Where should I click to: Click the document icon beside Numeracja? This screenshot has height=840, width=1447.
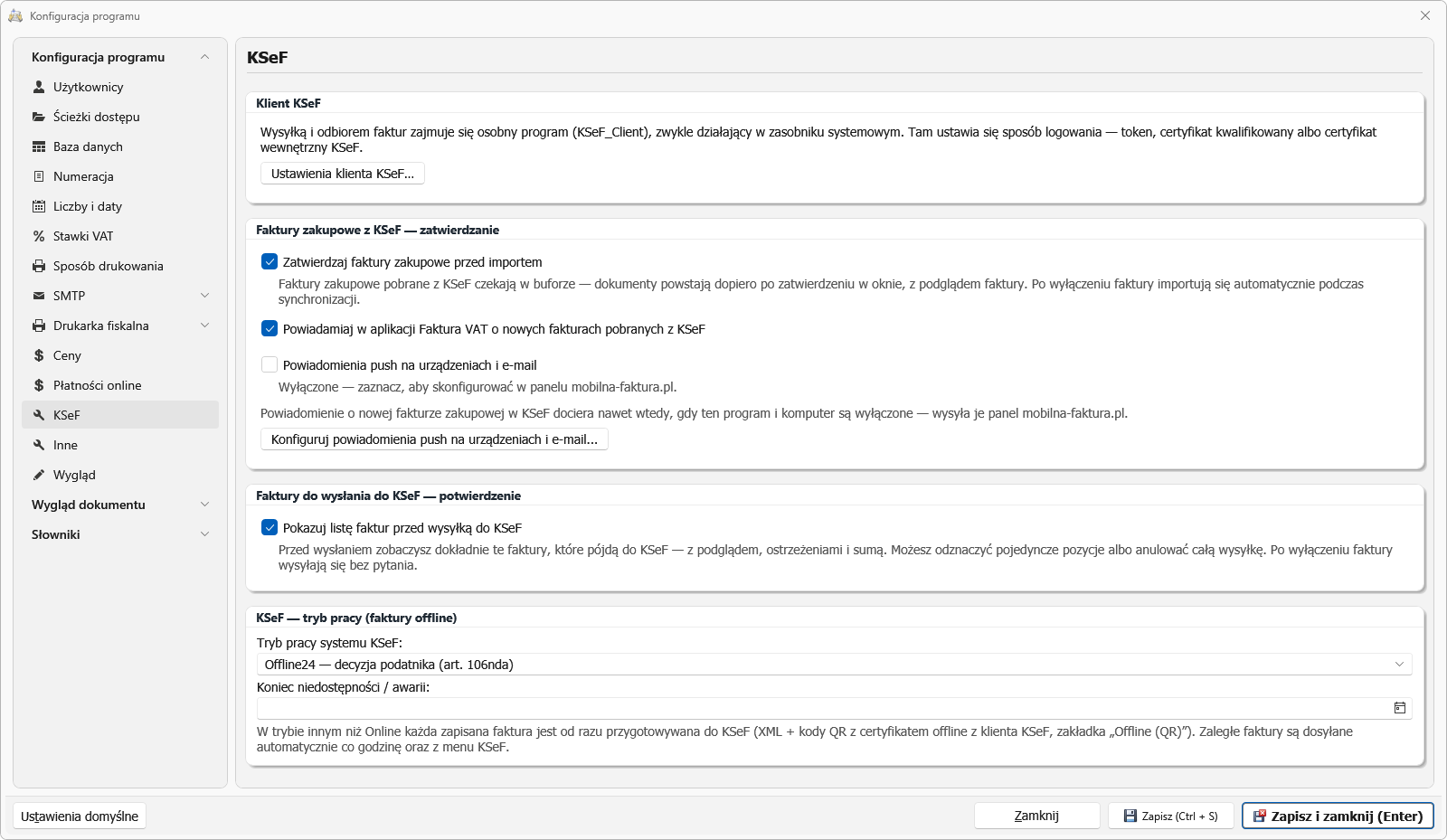tap(39, 176)
